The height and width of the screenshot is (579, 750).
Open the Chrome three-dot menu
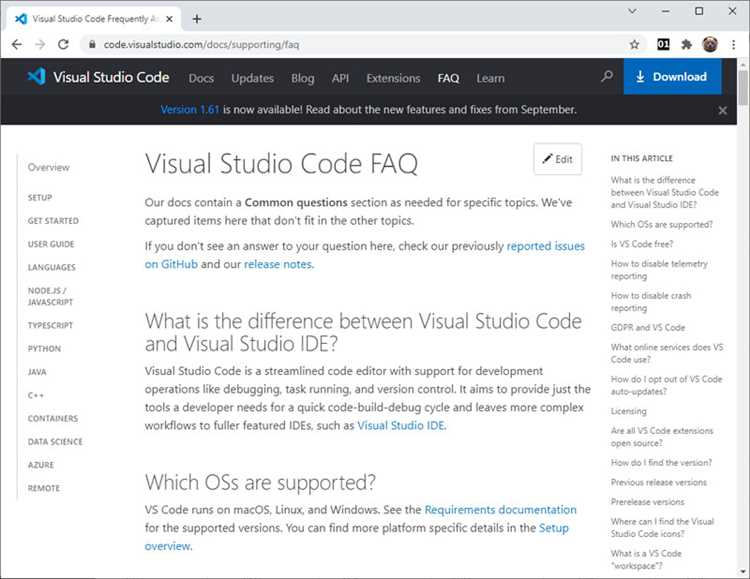tap(733, 45)
